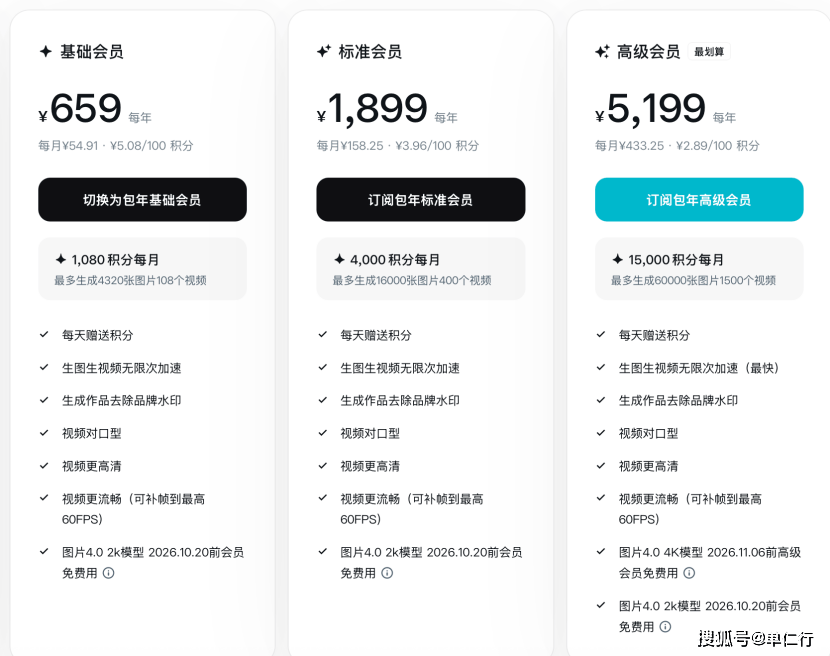Click the sparkle icon beside 标准会员 title
The image size is (830, 656).
(323, 52)
